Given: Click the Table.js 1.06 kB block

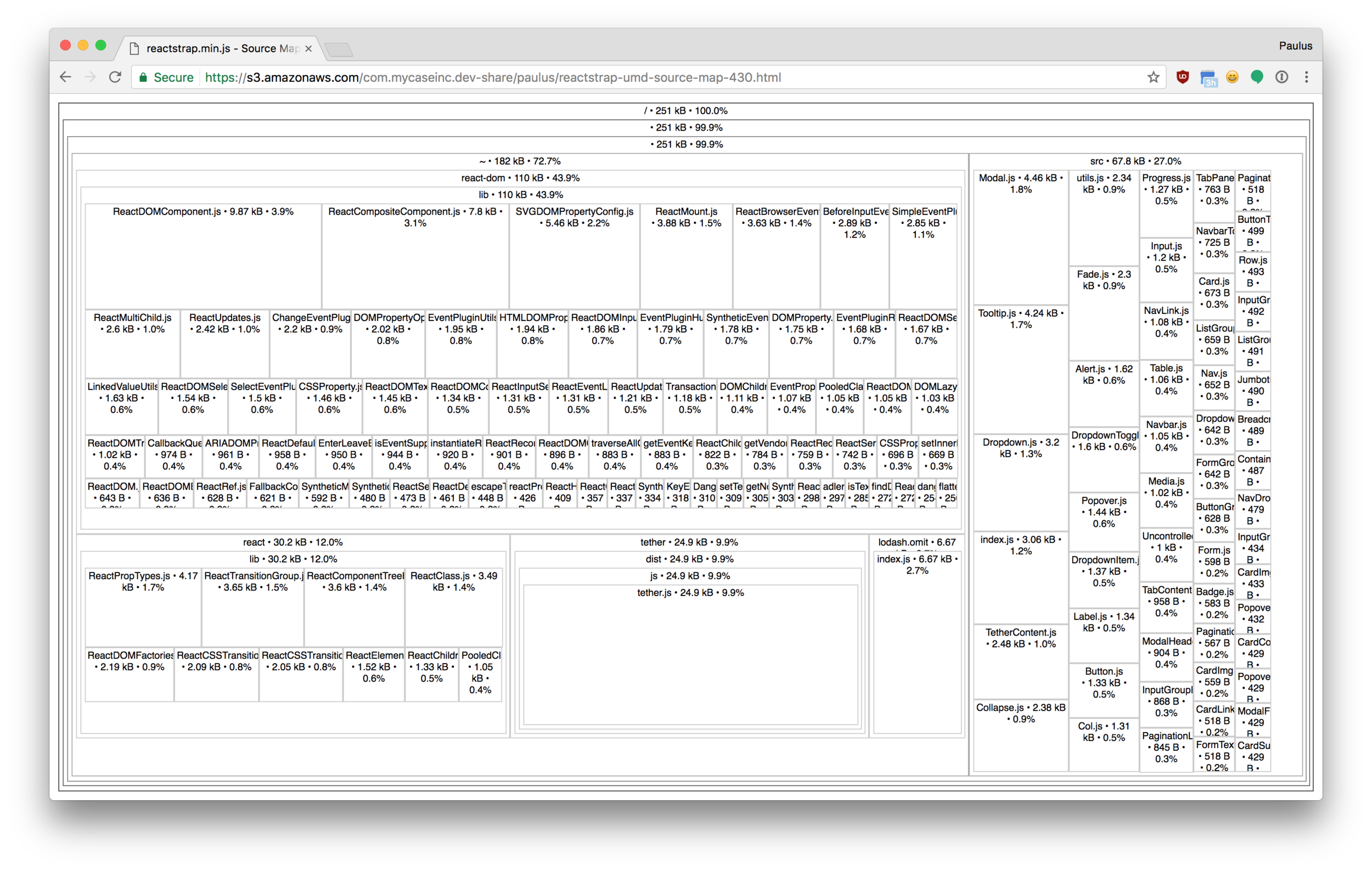Looking at the screenshot, I should [1166, 388].
